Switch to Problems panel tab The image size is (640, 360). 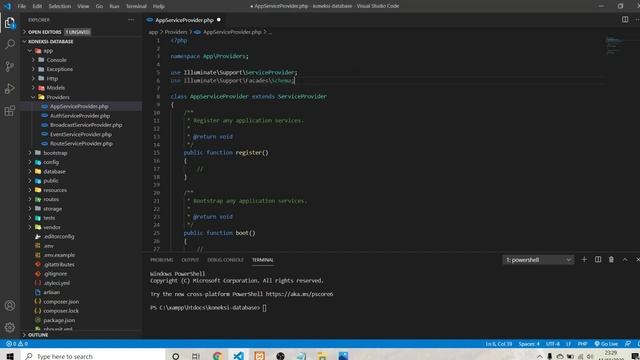point(162,260)
